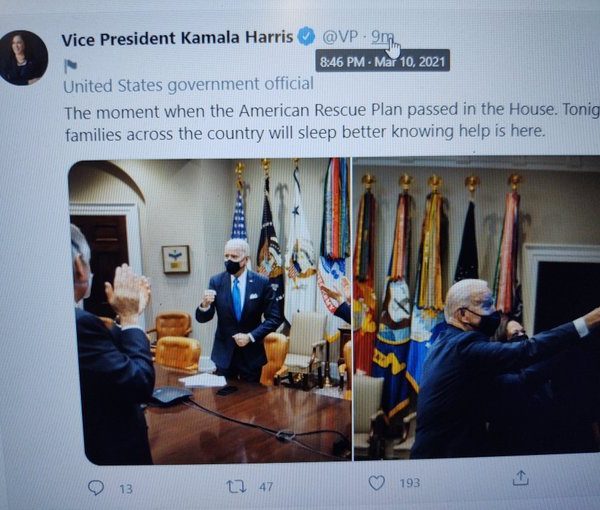Open the Vice President Kamala Harris name link
The height and width of the screenshot is (510, 600).
pyautogui.click(x=177, y=39)
